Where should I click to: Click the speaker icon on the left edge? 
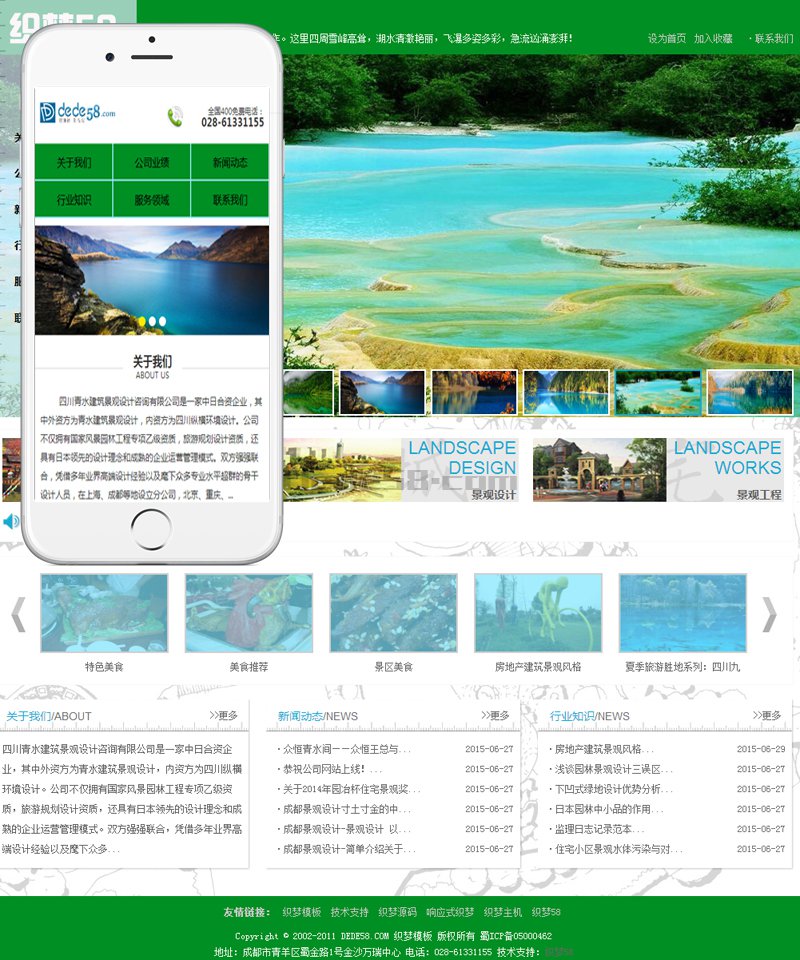8,520
